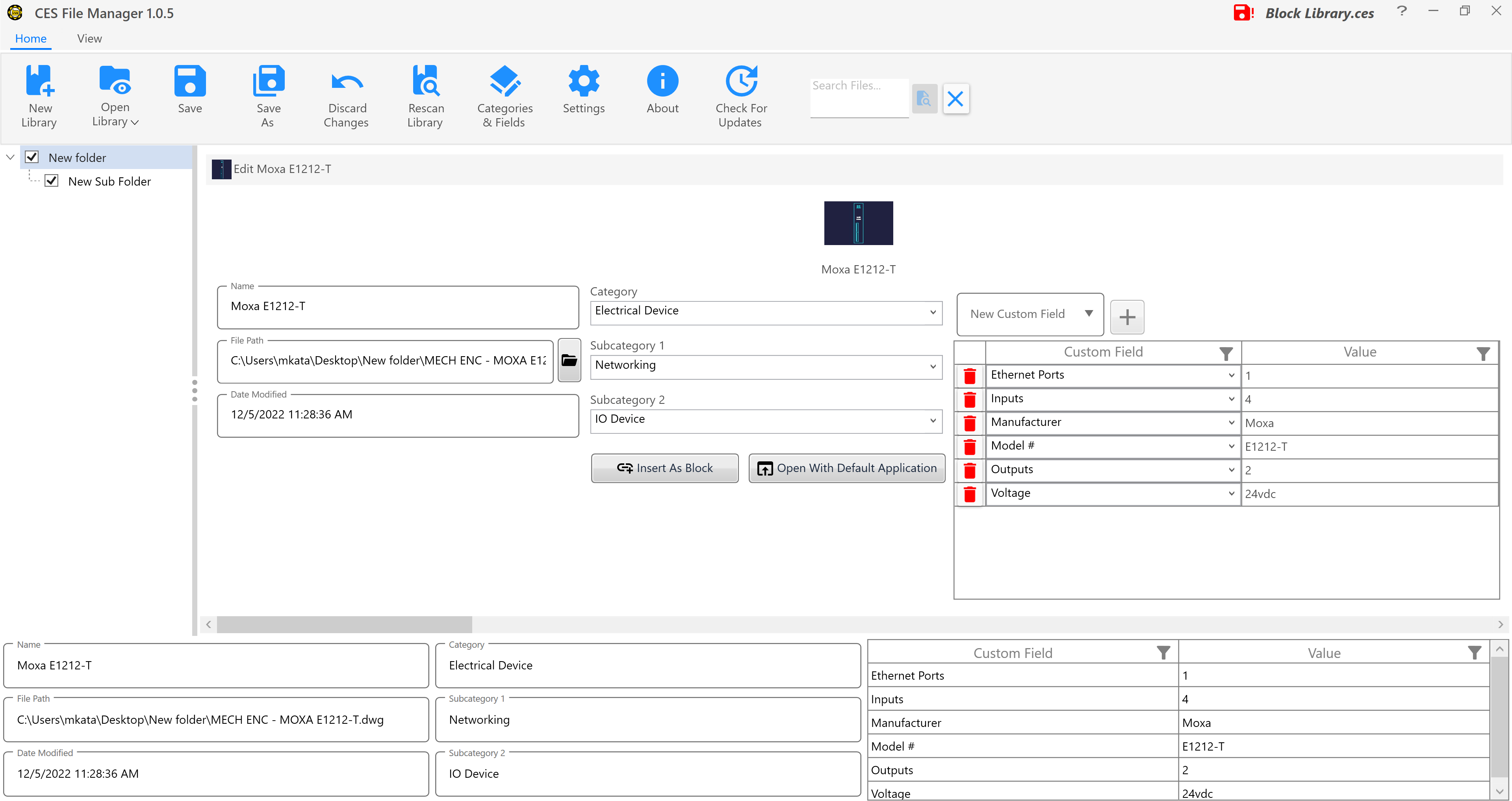Collapse the New folder tree node
Viewport: 1512px width, 801px height.
click(10, 157)
